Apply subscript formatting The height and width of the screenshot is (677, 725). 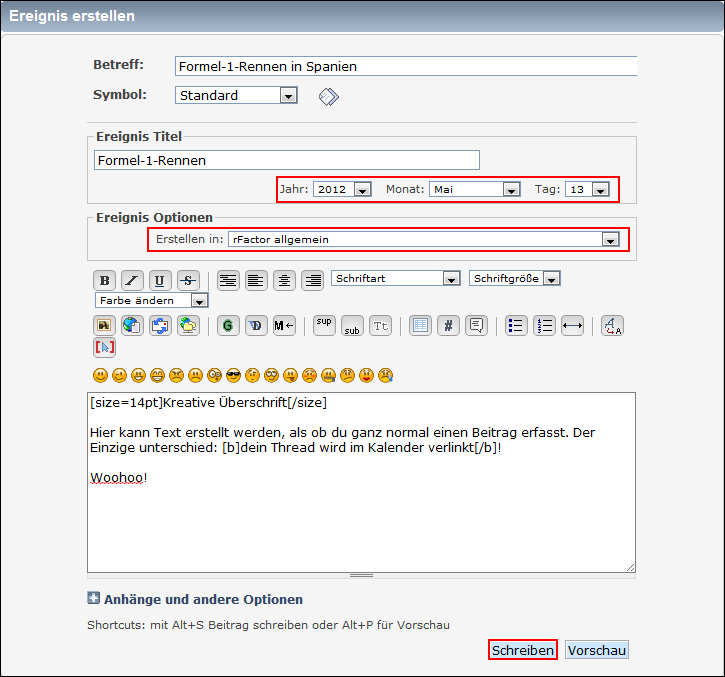point(352,326)
